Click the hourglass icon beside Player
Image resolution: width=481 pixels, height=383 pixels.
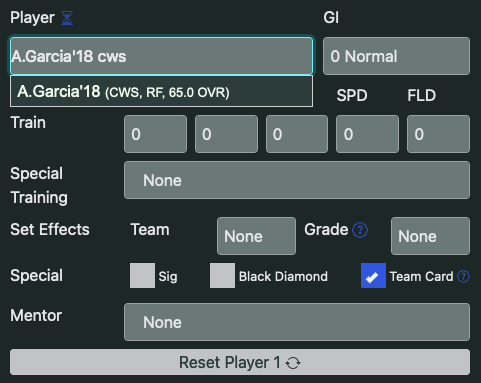pyautogui.click(x=67, y=18)
